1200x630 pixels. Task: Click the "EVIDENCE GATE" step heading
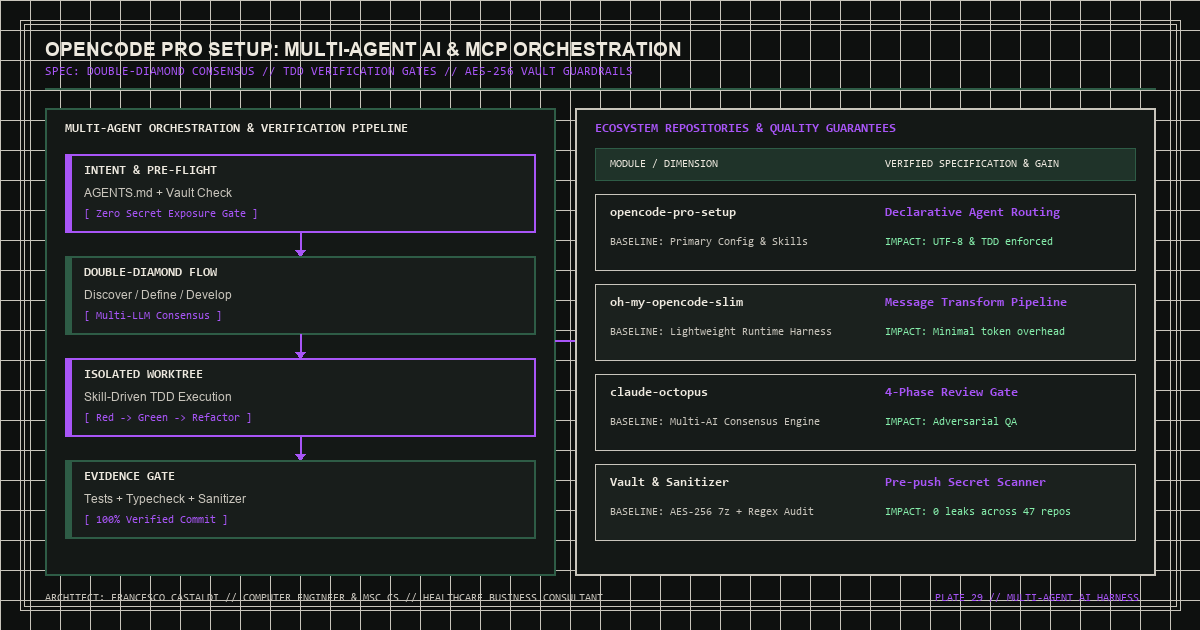pos(129,476)
